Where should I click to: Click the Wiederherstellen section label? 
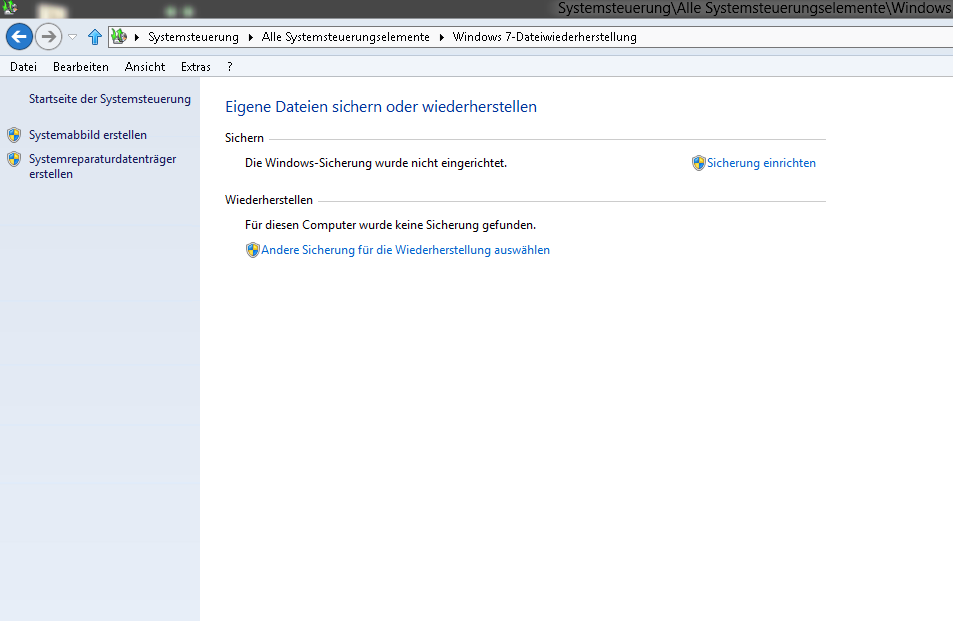point(269,200)
